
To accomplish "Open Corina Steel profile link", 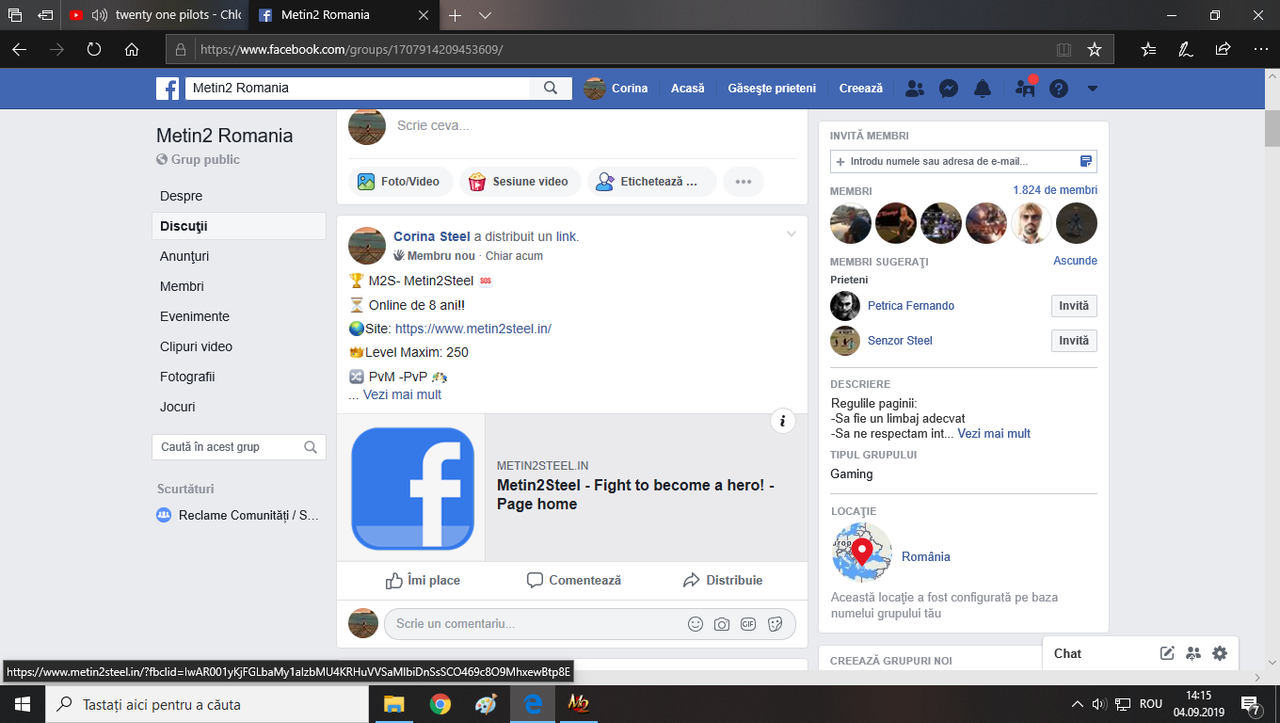I will [432, 236].
